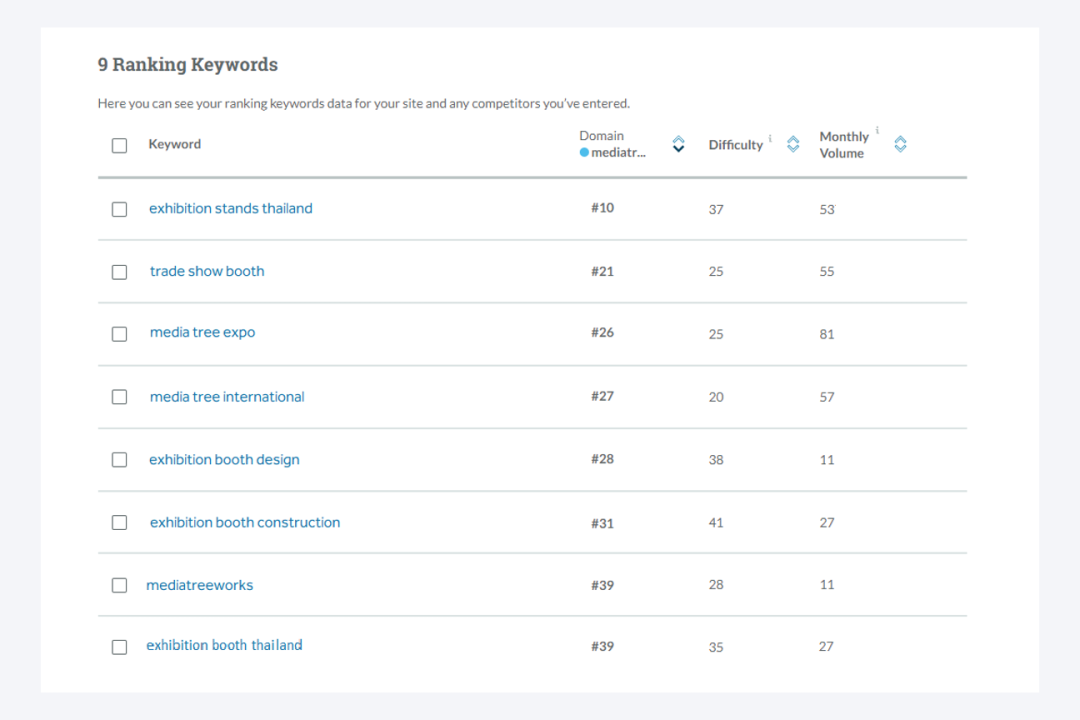Viewport: 1080px width, 720px height.
Task: Click difficulty value 41
Action: 716,522
